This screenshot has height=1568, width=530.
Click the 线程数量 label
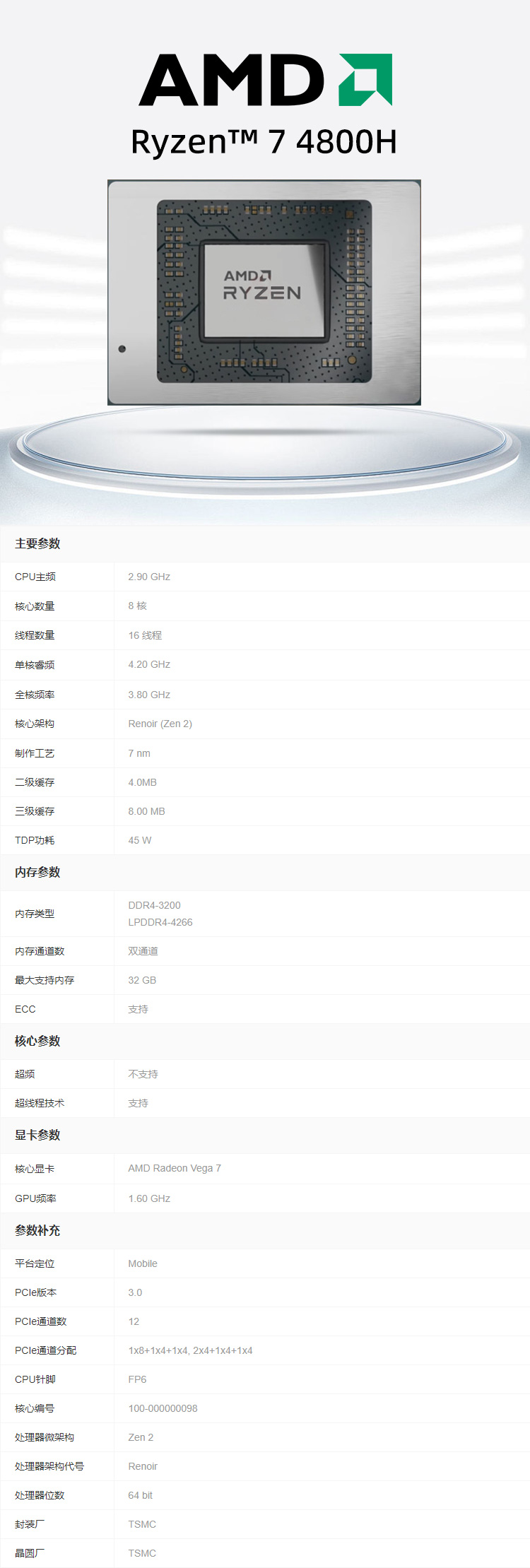click(x=35, y=635)
